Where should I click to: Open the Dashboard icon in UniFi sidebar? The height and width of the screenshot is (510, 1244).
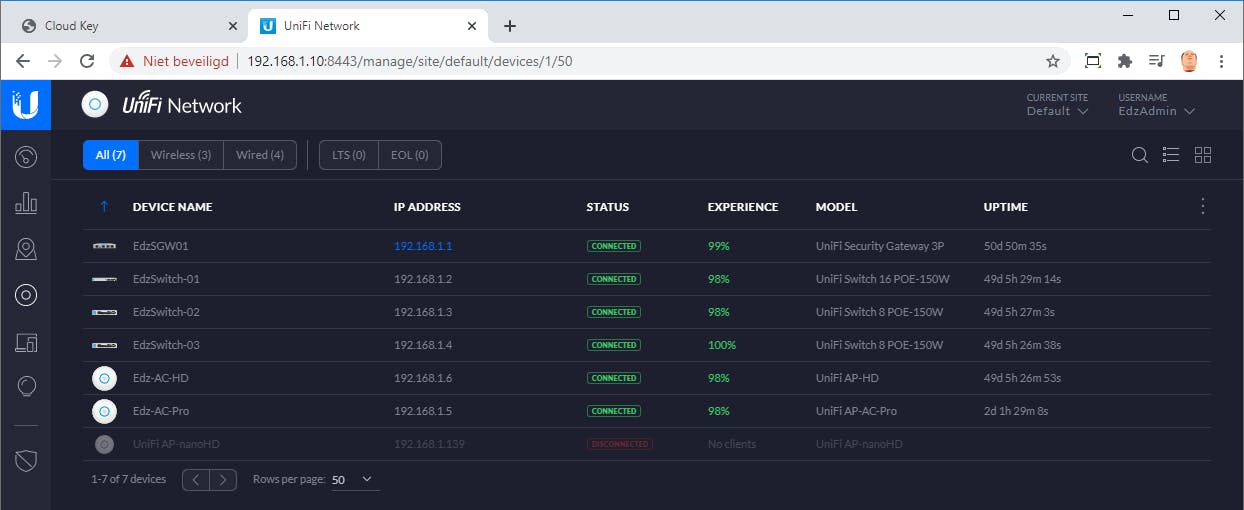coord(26,156)
